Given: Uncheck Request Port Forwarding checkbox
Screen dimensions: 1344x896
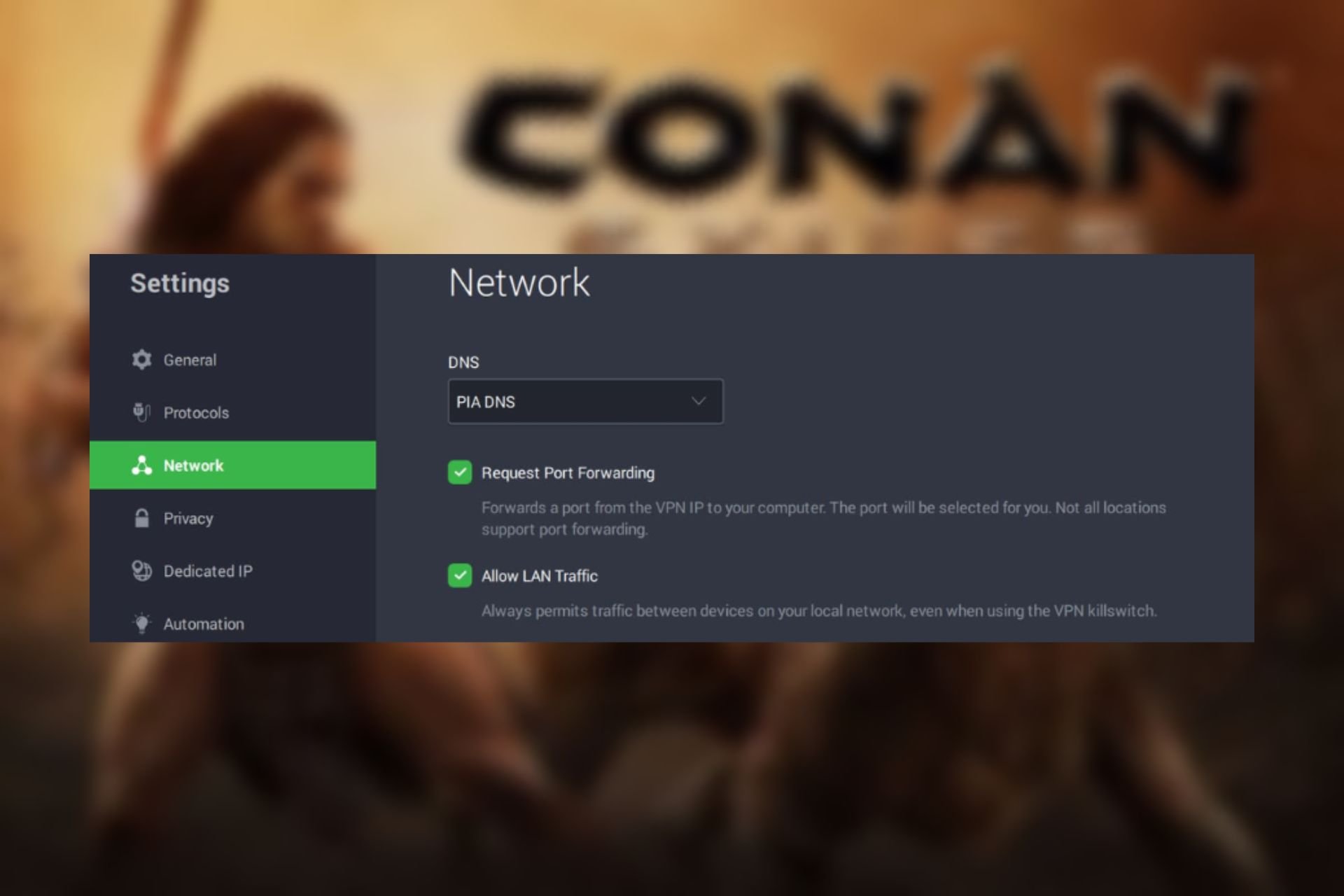Looking at the screenshot, I should point(460,472).
